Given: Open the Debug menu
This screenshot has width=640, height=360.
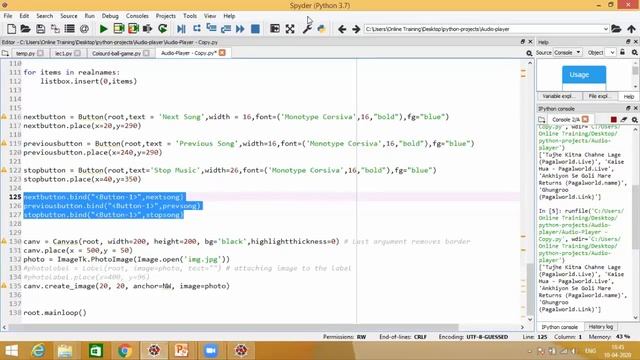Looking at the screenshot, I should coord(110,16).
